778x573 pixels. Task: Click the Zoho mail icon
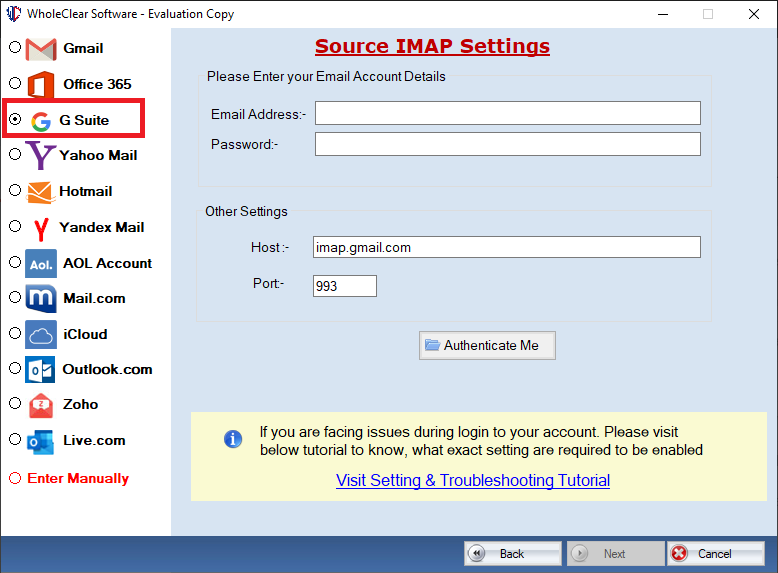tap(41, 405)
